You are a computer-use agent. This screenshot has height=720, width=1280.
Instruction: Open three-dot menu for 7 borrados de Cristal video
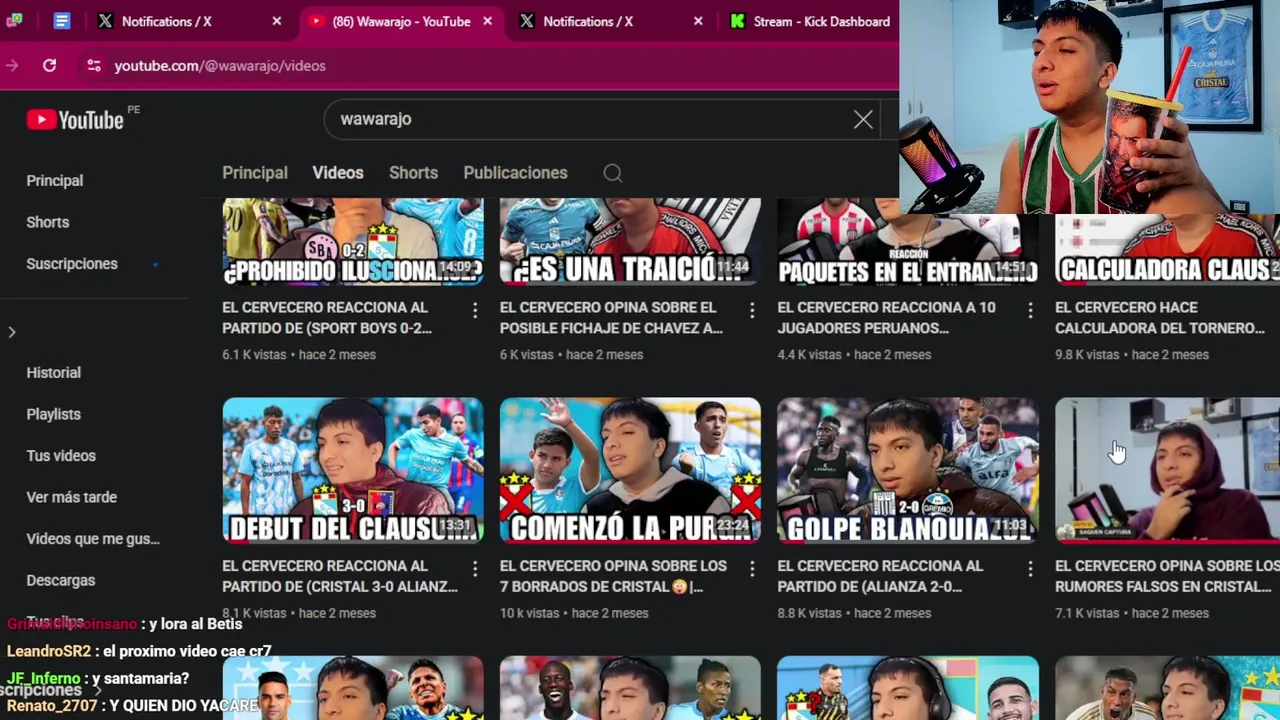[x=752, y=569]
